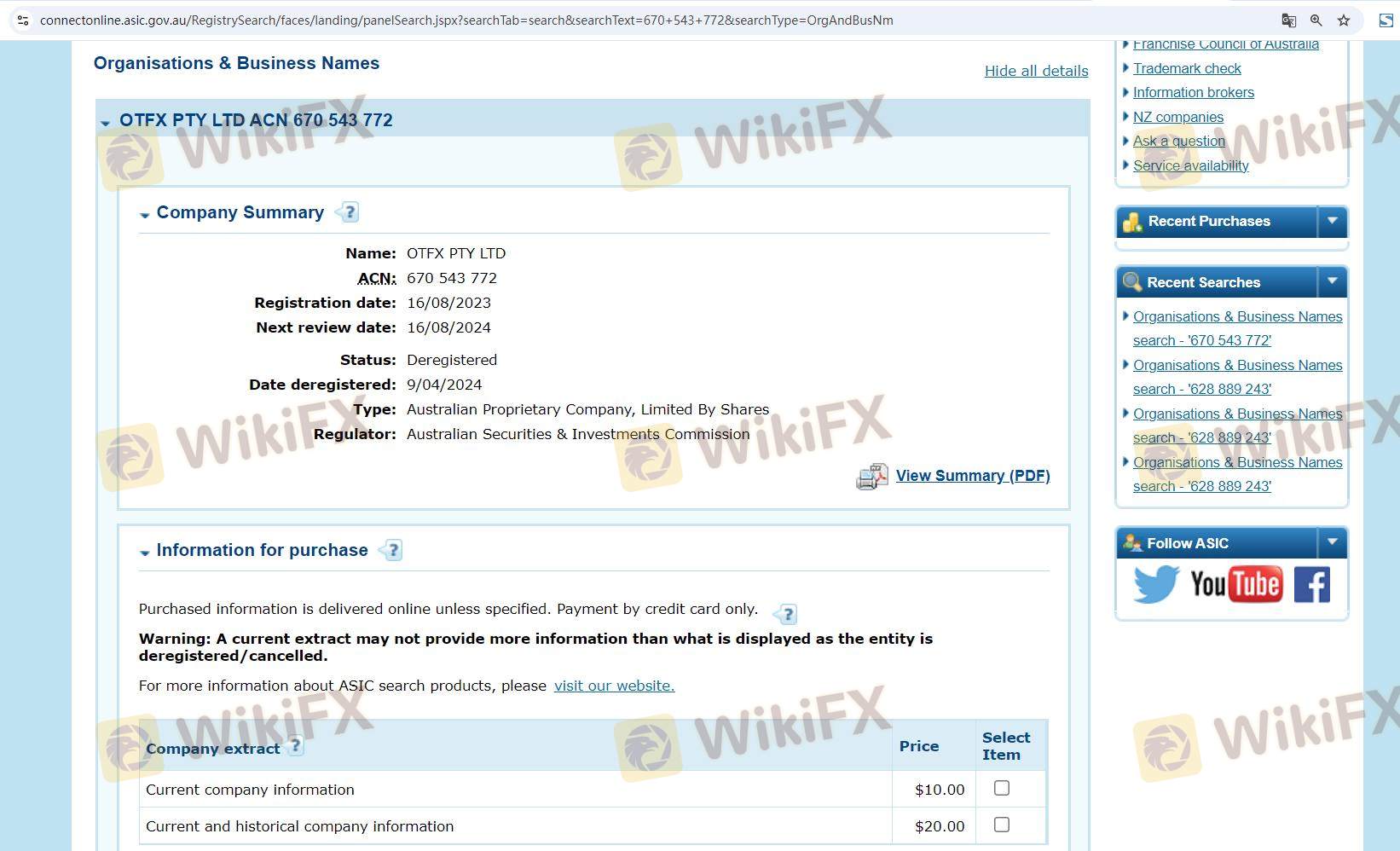
Task: Tick Current company information checkbox
Action: point(1002,789)
